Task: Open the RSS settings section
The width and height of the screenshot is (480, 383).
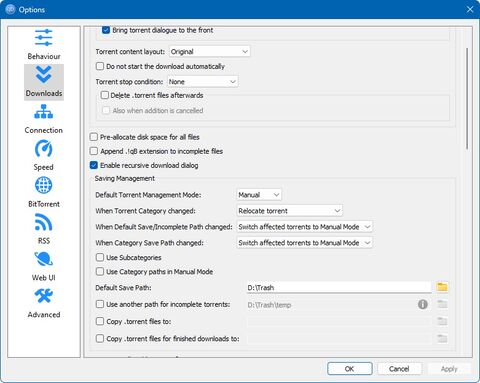Action: (44, 230)
